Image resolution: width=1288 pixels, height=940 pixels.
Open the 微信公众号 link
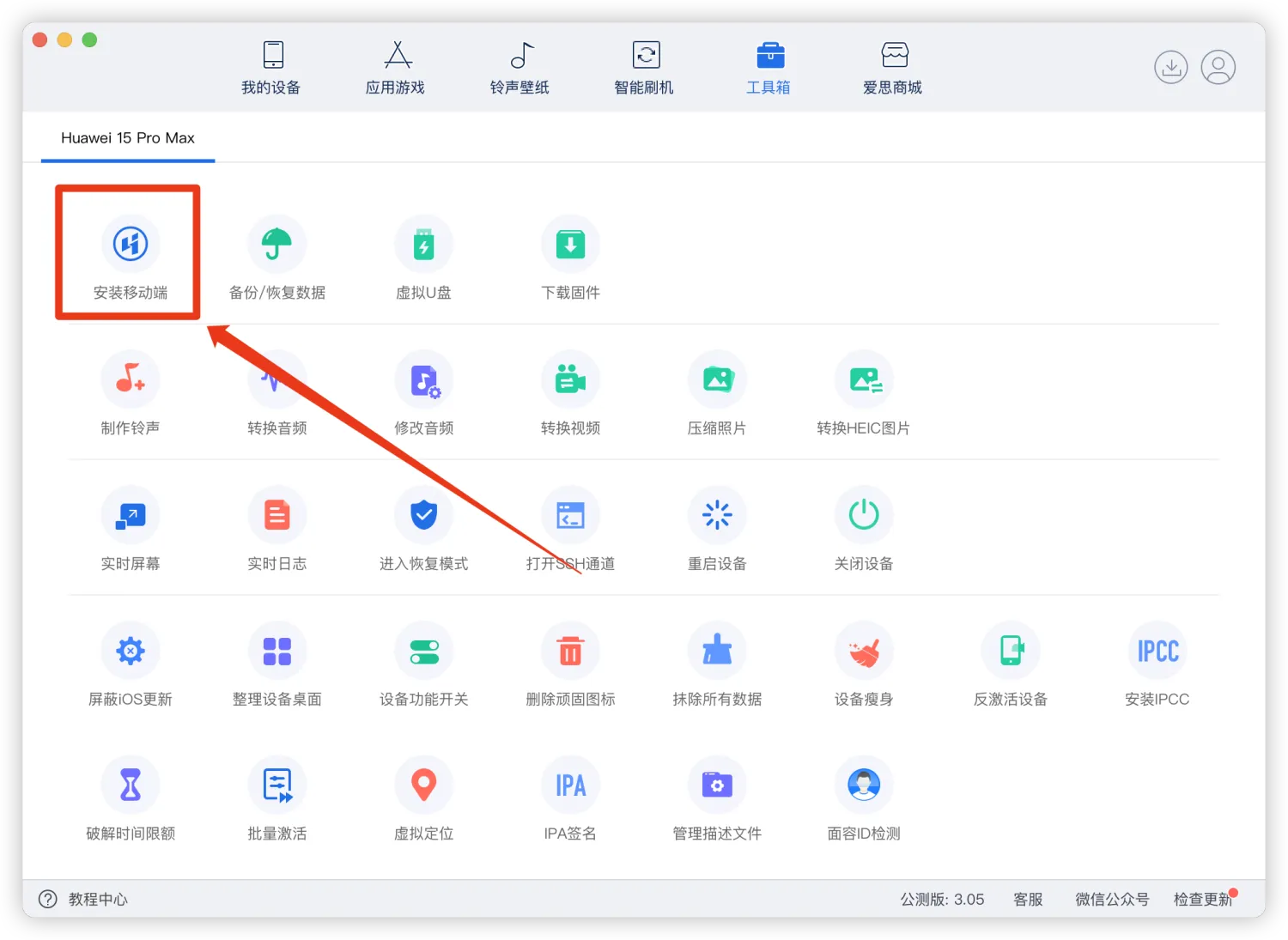tap(1112, 899)
